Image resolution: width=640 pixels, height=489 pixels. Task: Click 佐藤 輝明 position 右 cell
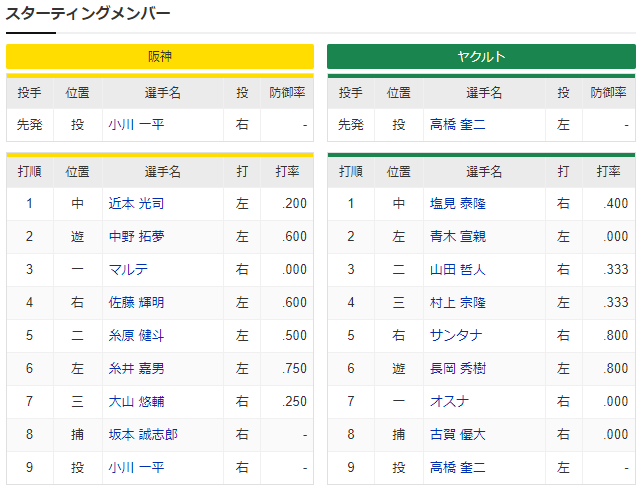[78, 302]
